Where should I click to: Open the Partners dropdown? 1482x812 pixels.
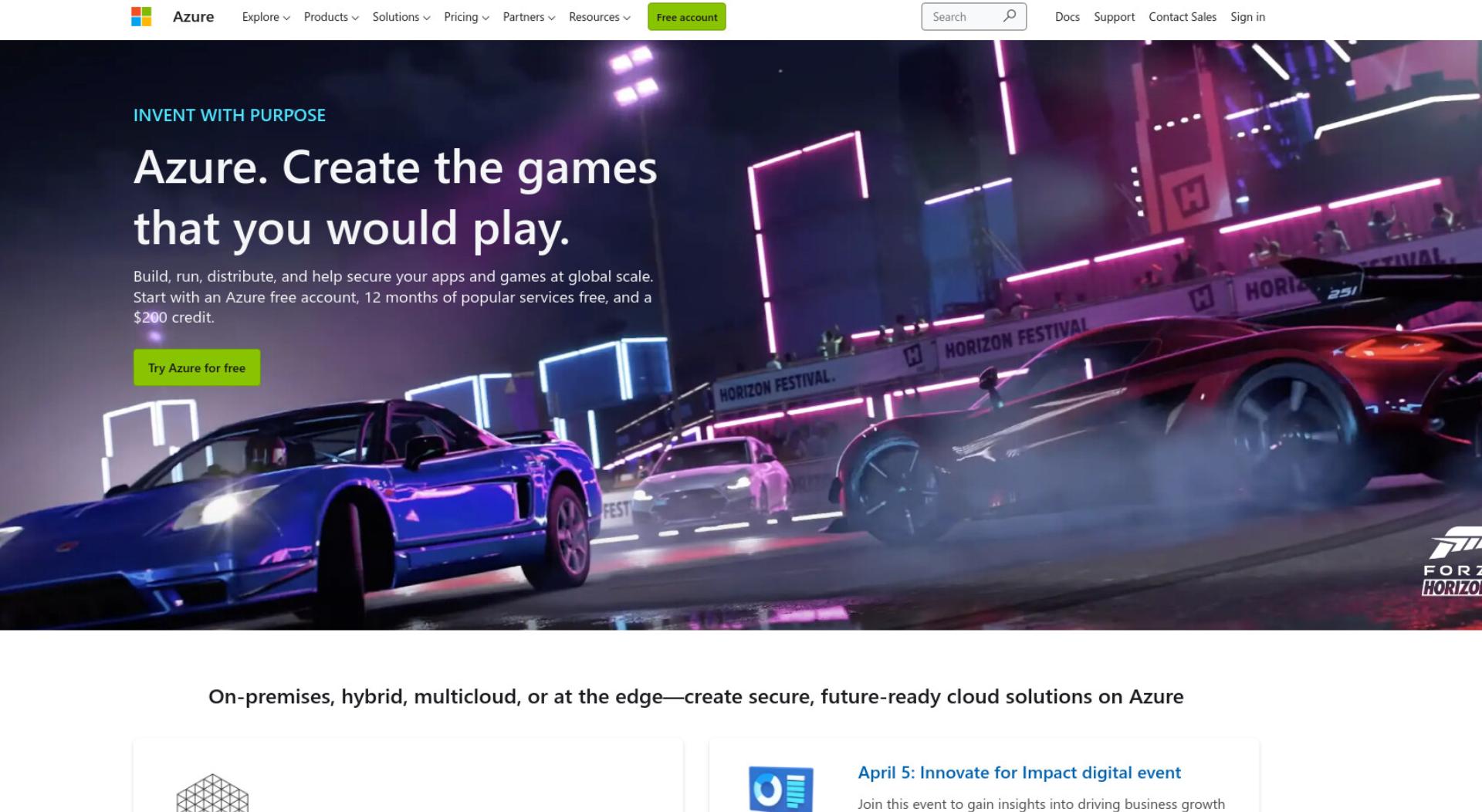click(x=529, y=17)
